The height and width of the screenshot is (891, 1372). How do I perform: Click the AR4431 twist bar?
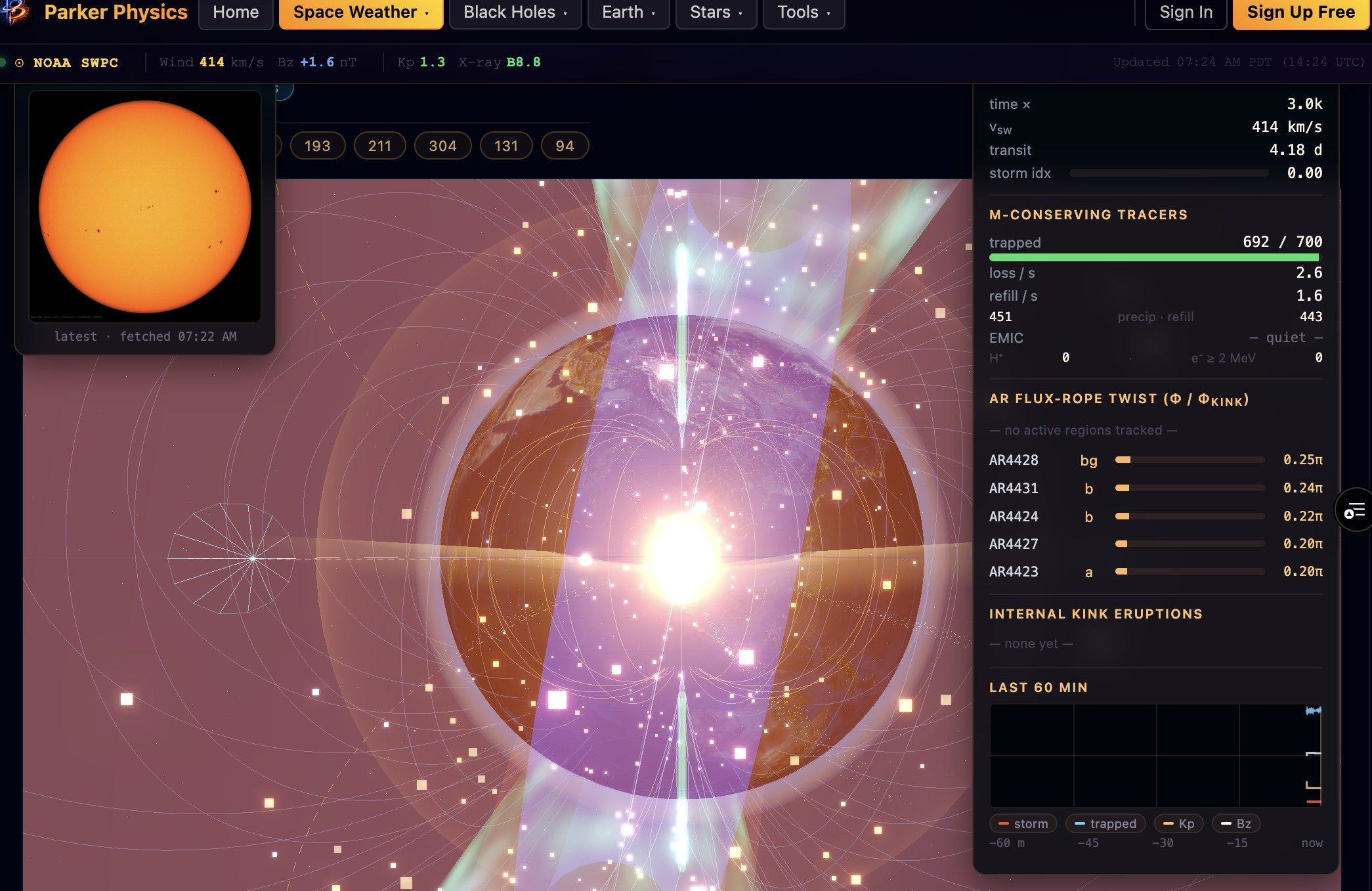[x=1190, y=489]
